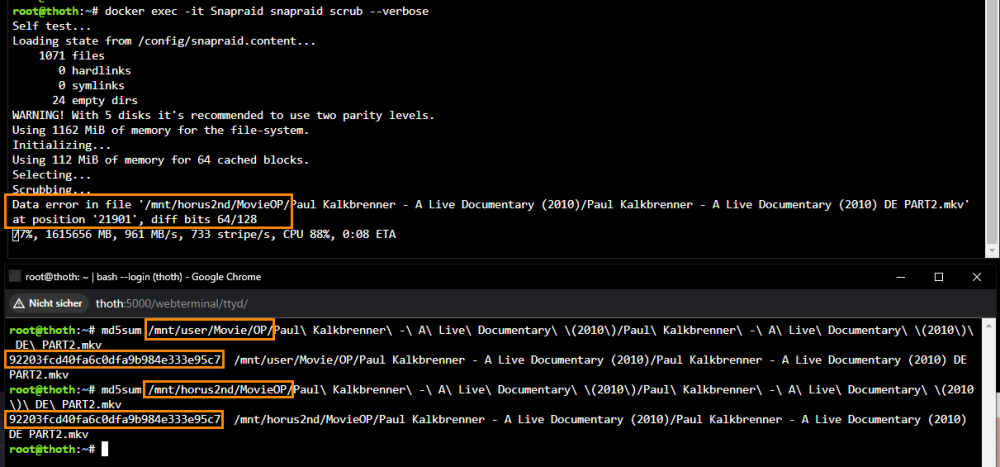Click the 'Nicht sicher' security badge

click(48, 304)
